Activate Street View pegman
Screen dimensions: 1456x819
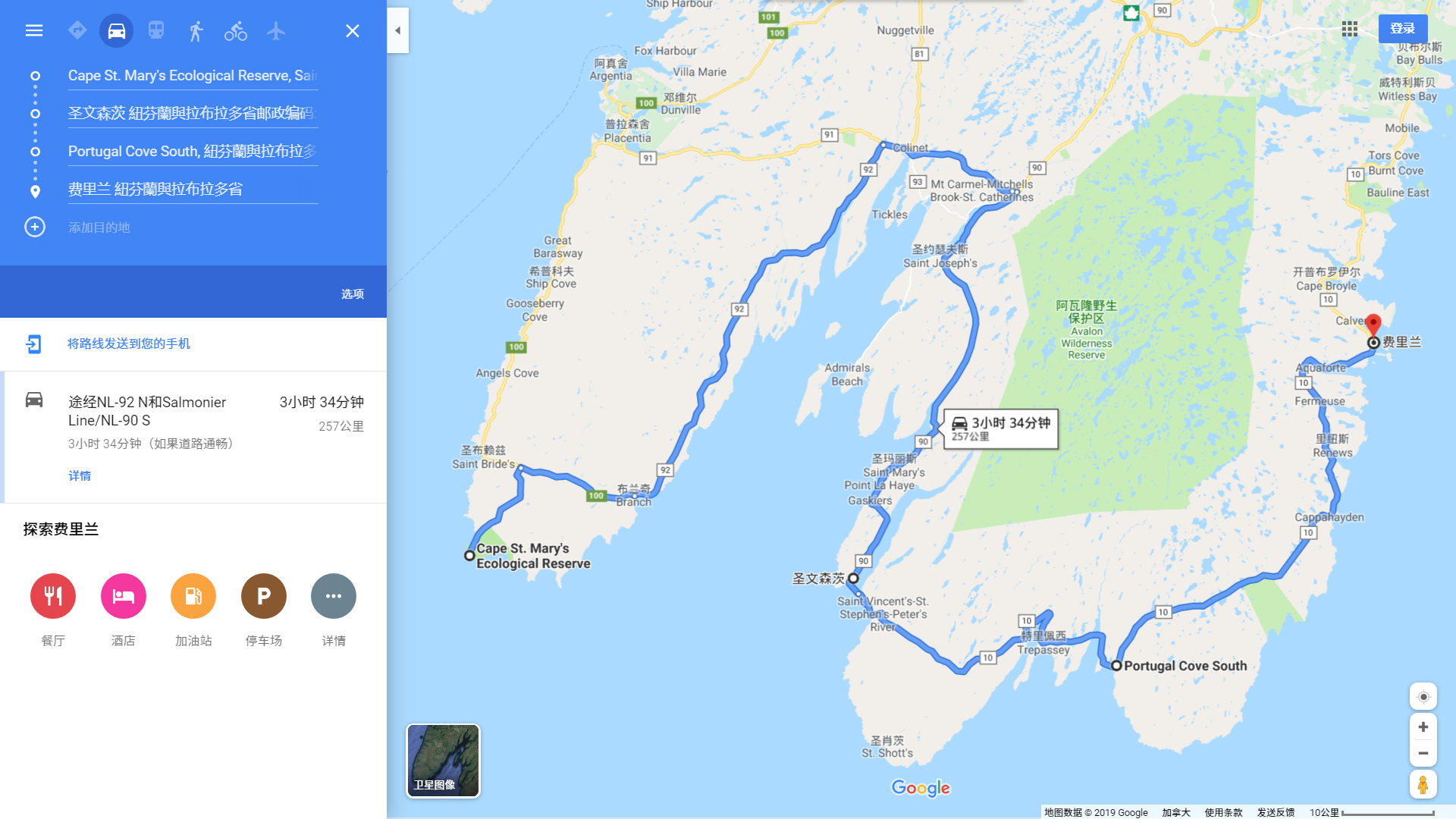[1423, 784]
